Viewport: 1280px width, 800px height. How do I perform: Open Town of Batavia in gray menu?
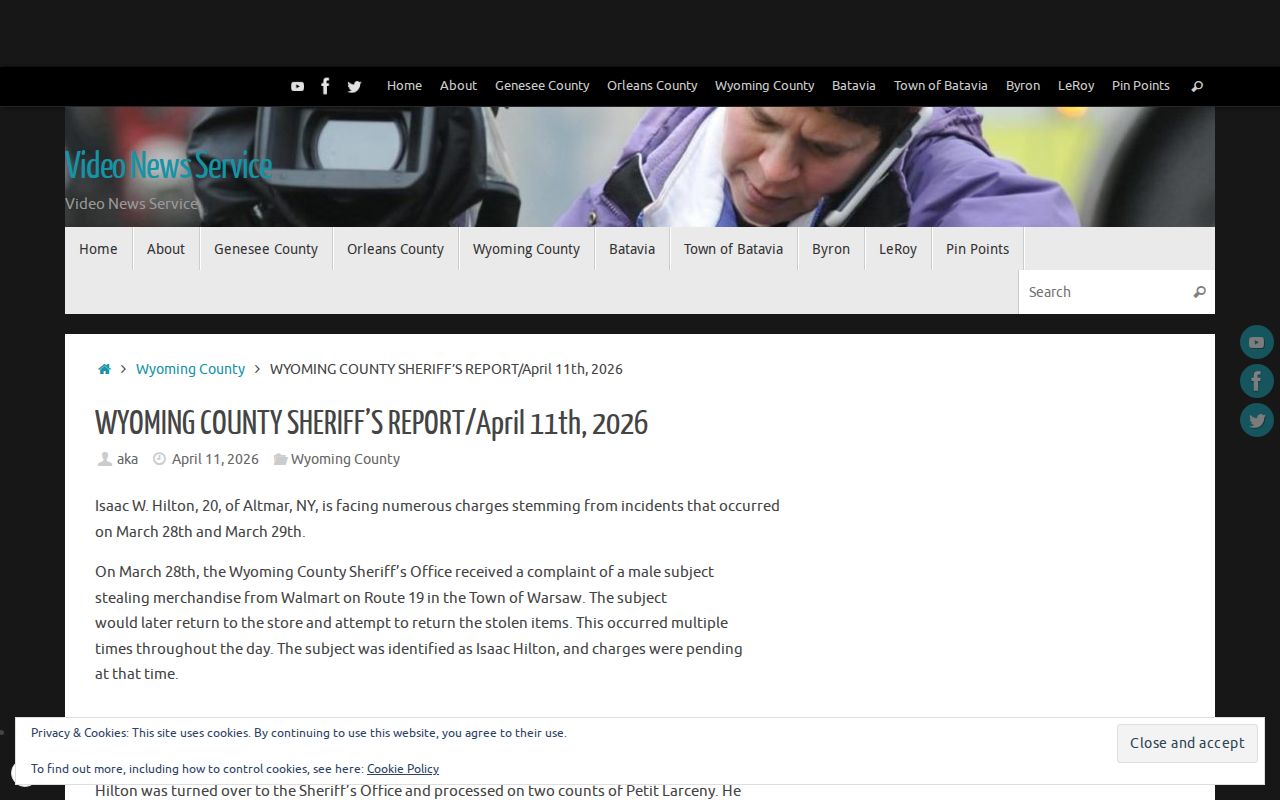click(733, 249)
